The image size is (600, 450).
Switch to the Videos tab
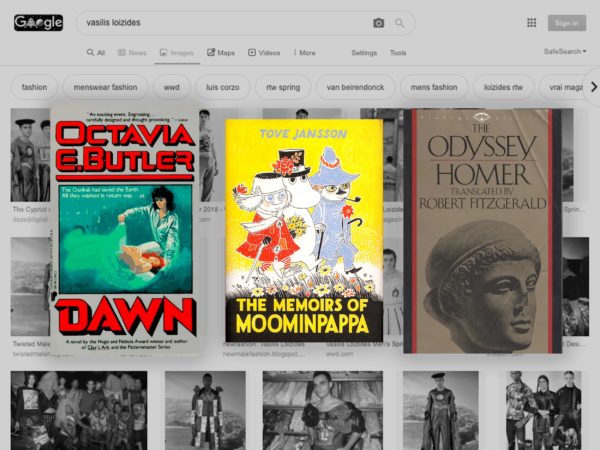(x=264, y=53)
